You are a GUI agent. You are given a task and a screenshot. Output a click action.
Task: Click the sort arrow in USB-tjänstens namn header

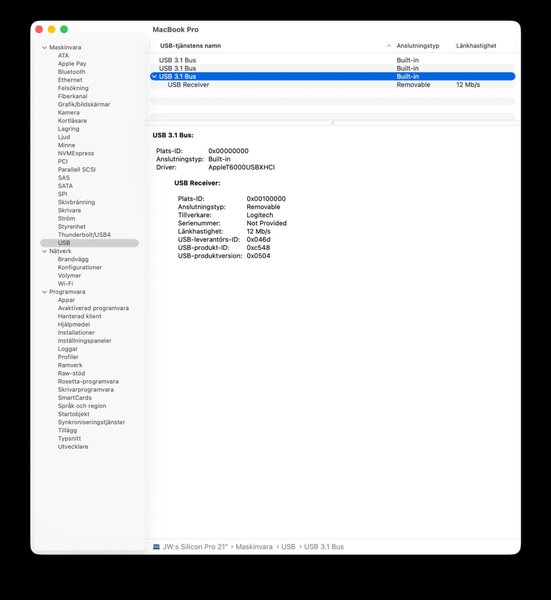[388, 46]
